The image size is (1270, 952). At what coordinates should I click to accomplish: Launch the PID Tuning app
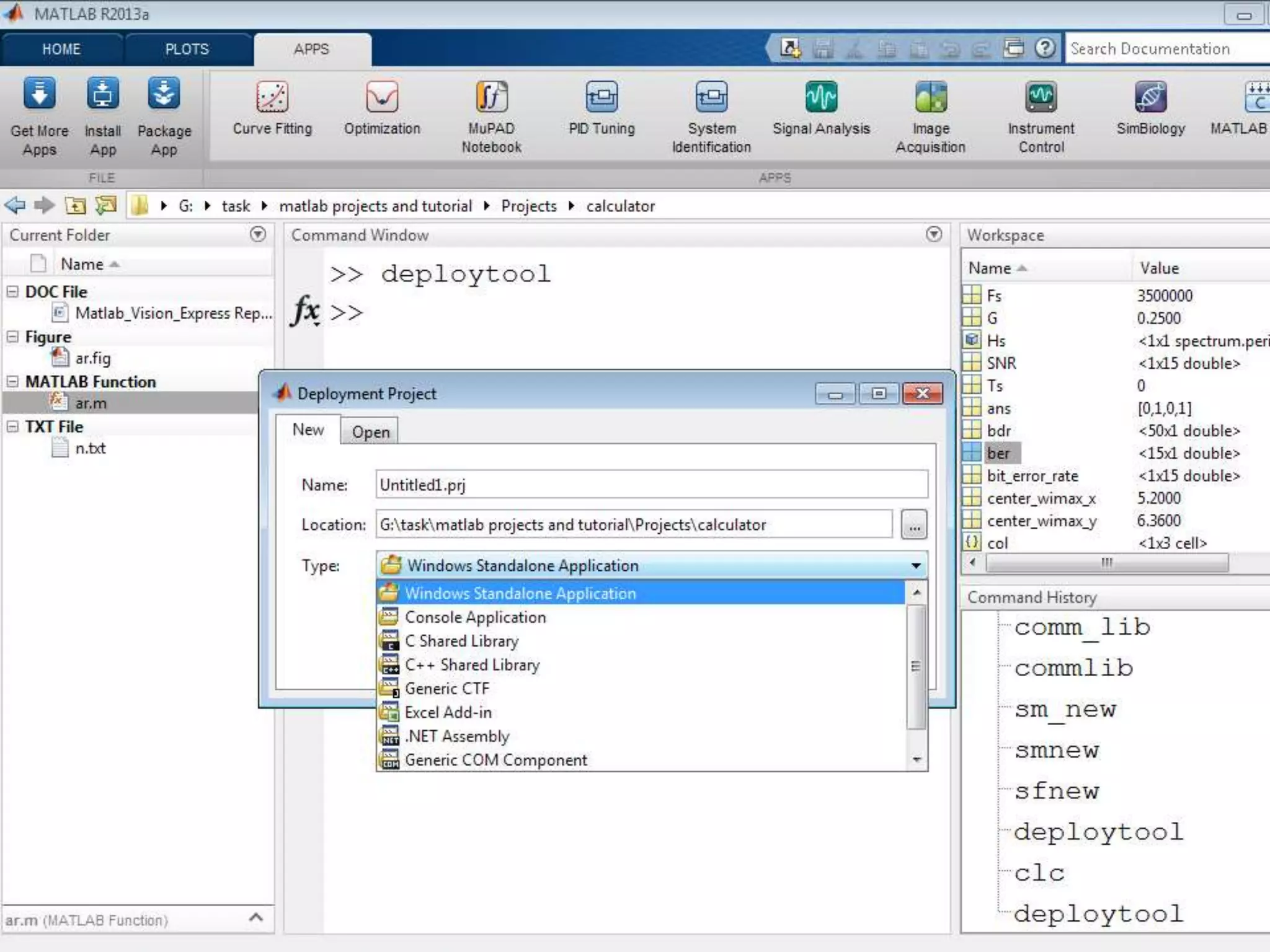[602, 108]
